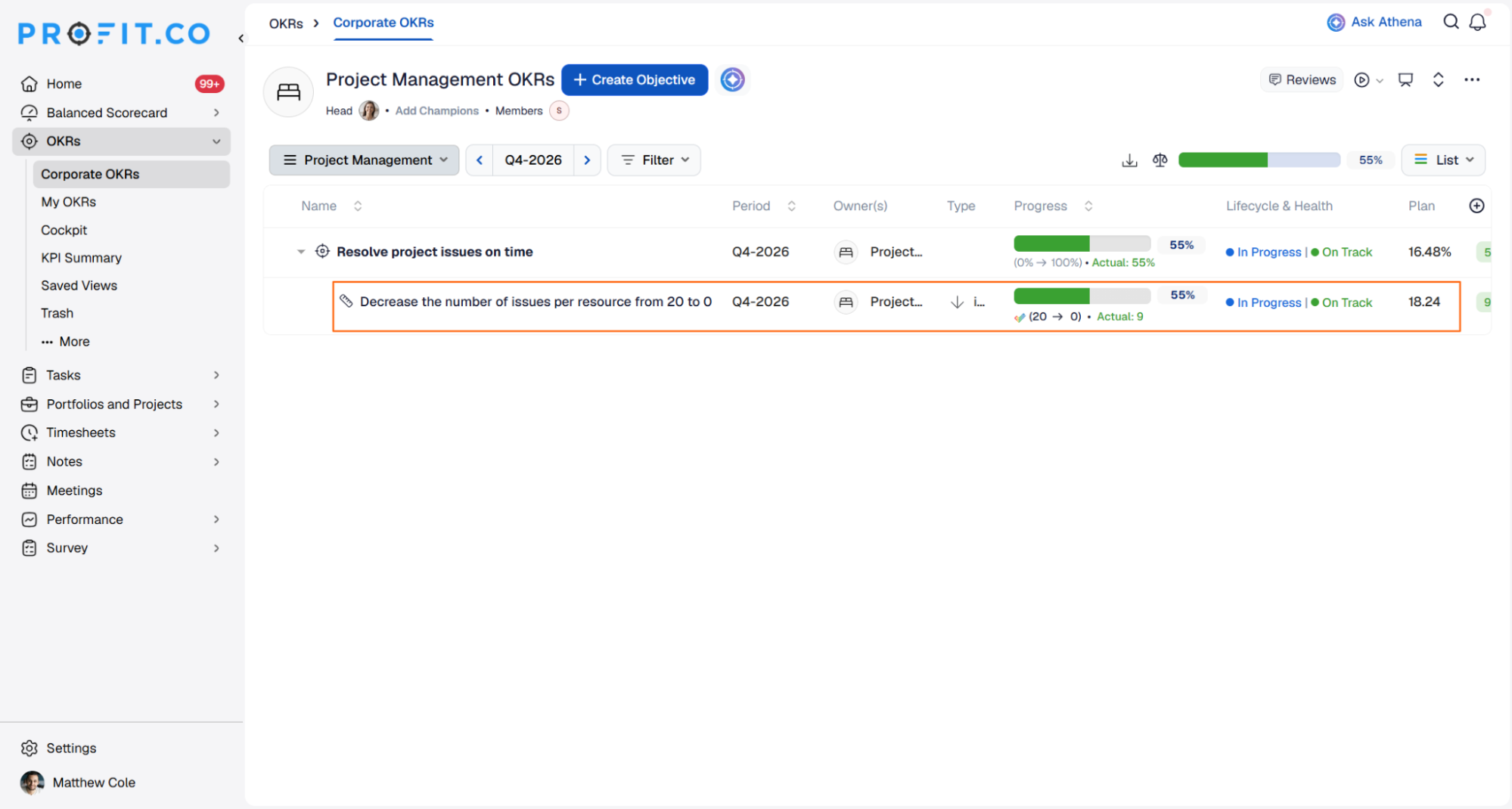1512x809 pixels.
Task: Click the department bed icon in header
Action: 288,92
